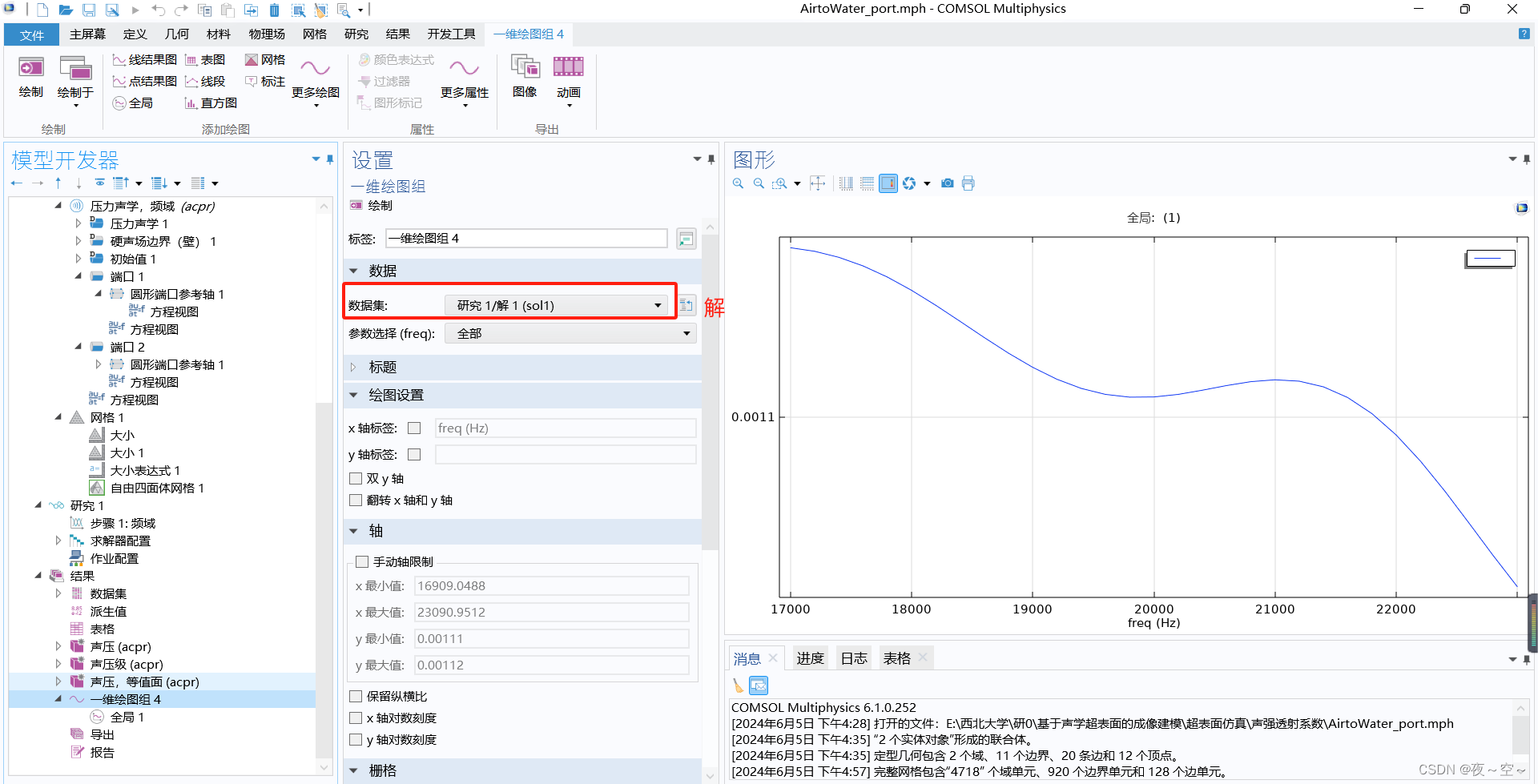
Task: Check the Two y-axes (双 y 轴) option
Action: point(356,479)
